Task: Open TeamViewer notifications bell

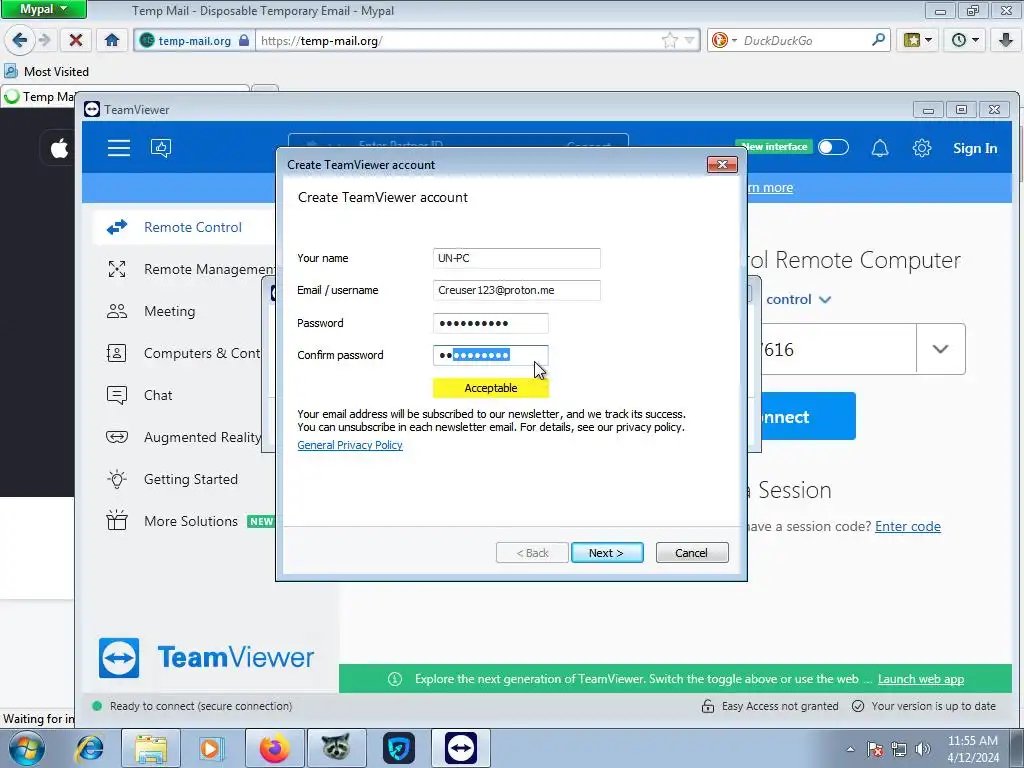Action: tap(880, 148)
